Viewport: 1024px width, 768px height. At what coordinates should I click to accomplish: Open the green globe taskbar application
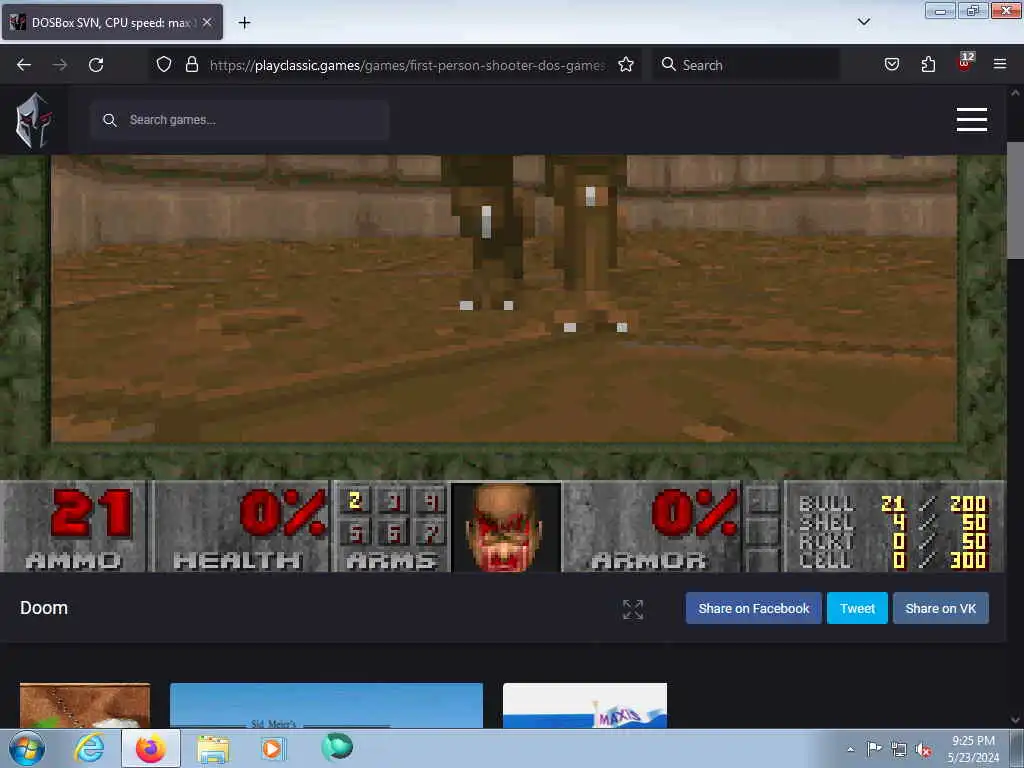click(337, 747)
